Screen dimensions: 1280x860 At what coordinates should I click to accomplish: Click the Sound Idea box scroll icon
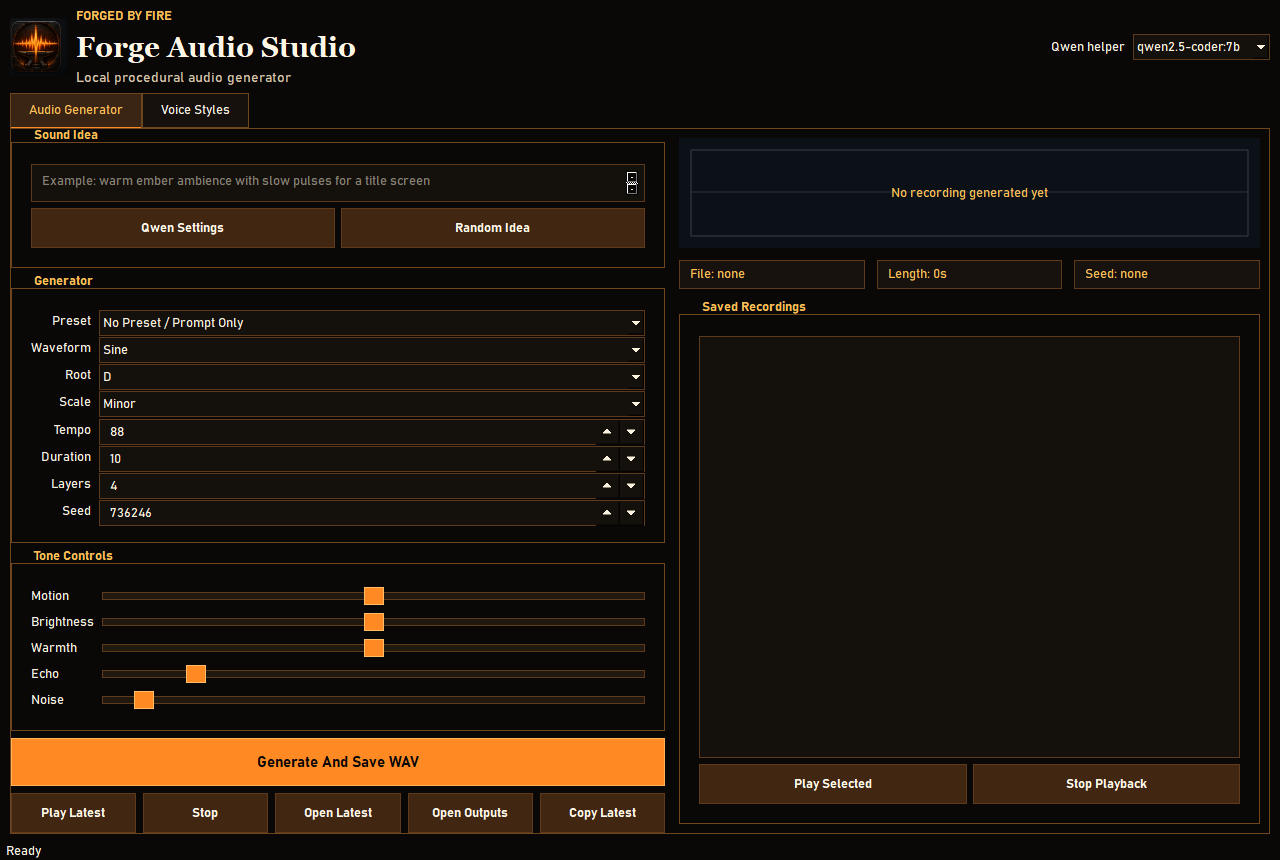click(x=632, y=182)
